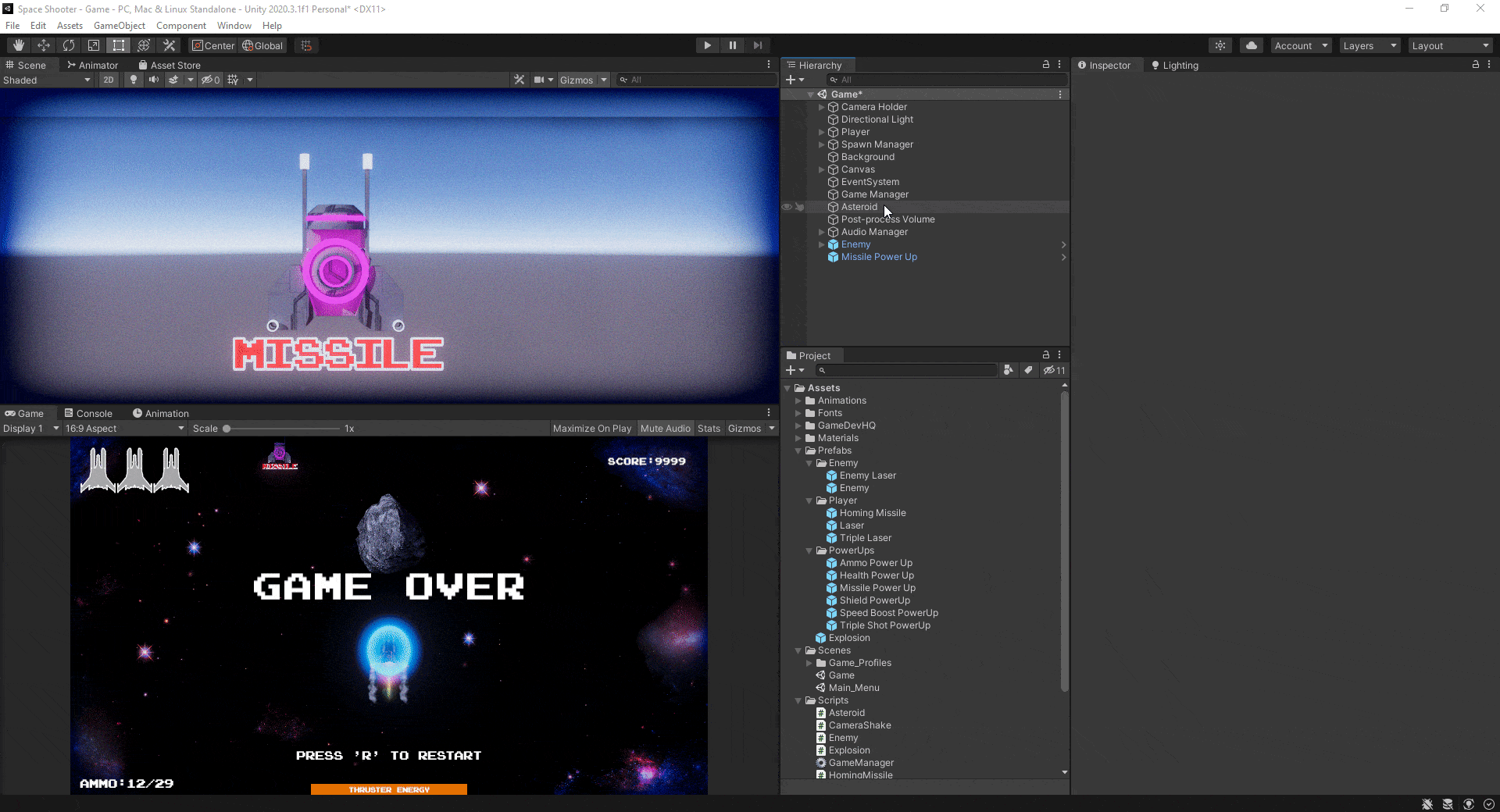Open Hierarchy create (plus) menu
The image size is (1500, 812).
(x=795, y=80)
